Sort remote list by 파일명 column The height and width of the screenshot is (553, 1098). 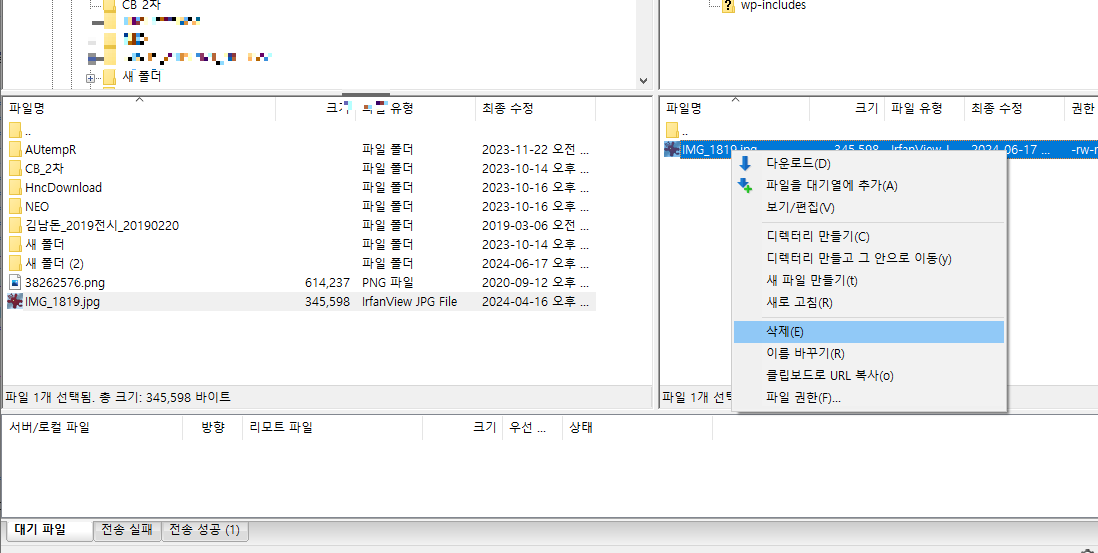(735, 108)
